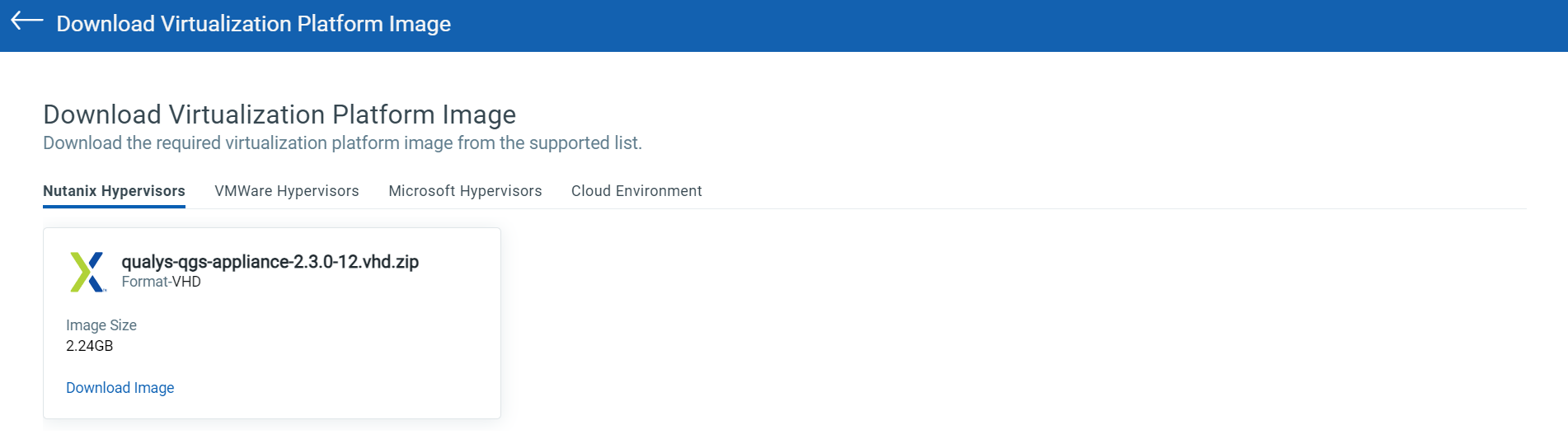This screenshot has height=439, width=1568.
Task: Select the qualys-qgs-appliance-2.3.0-12.vhd.zip filename
Action: tap(270, 262)
